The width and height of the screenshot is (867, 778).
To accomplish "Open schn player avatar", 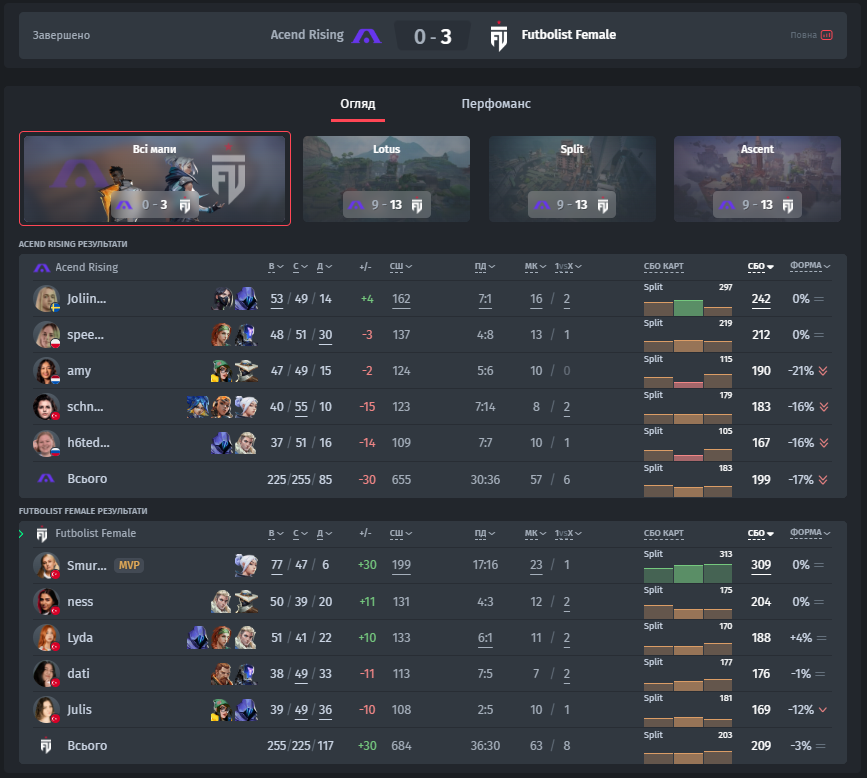I will click(x=46, y=406).
